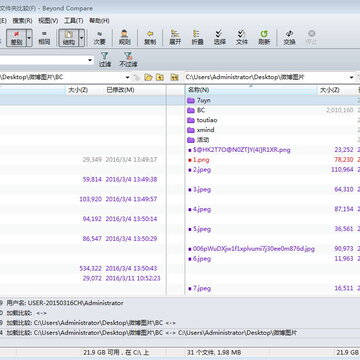Click into the filter text input box

(43, 60)
